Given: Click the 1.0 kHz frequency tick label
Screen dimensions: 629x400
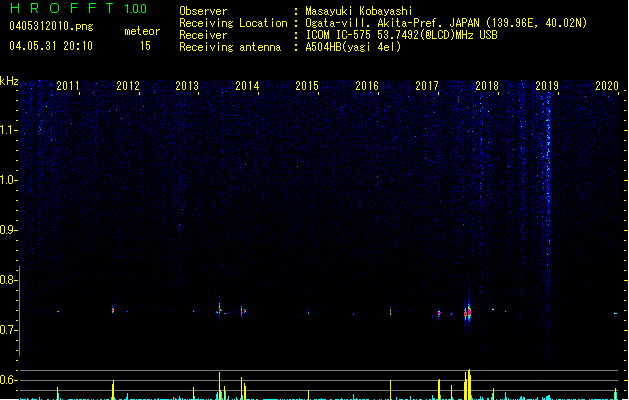Looking at the screenshot, I should (x=8, y=180).
